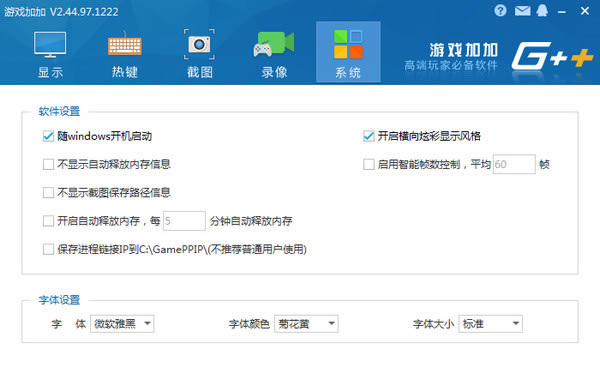The width and height of the screenshot is (600, 386).
Task: Enable 保存进程链接IP到C:\GamePPIP checkbox
Action: click(48, 249)
